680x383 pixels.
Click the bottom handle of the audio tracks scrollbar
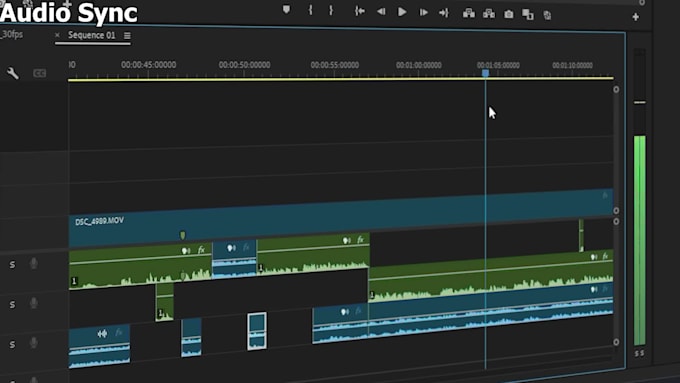click(616, 342)
